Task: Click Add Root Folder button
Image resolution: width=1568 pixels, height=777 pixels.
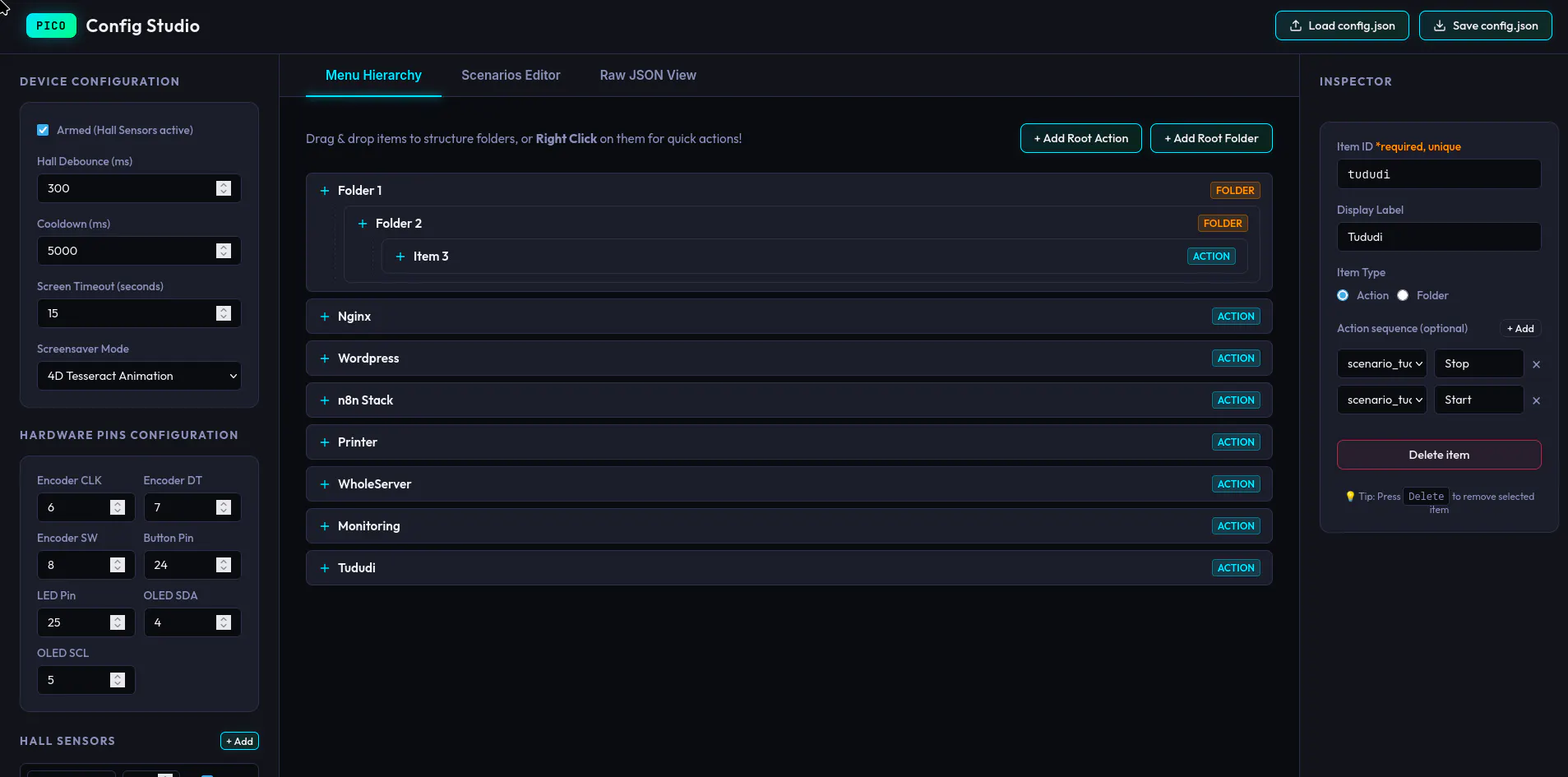Action: pos(1211,138)
